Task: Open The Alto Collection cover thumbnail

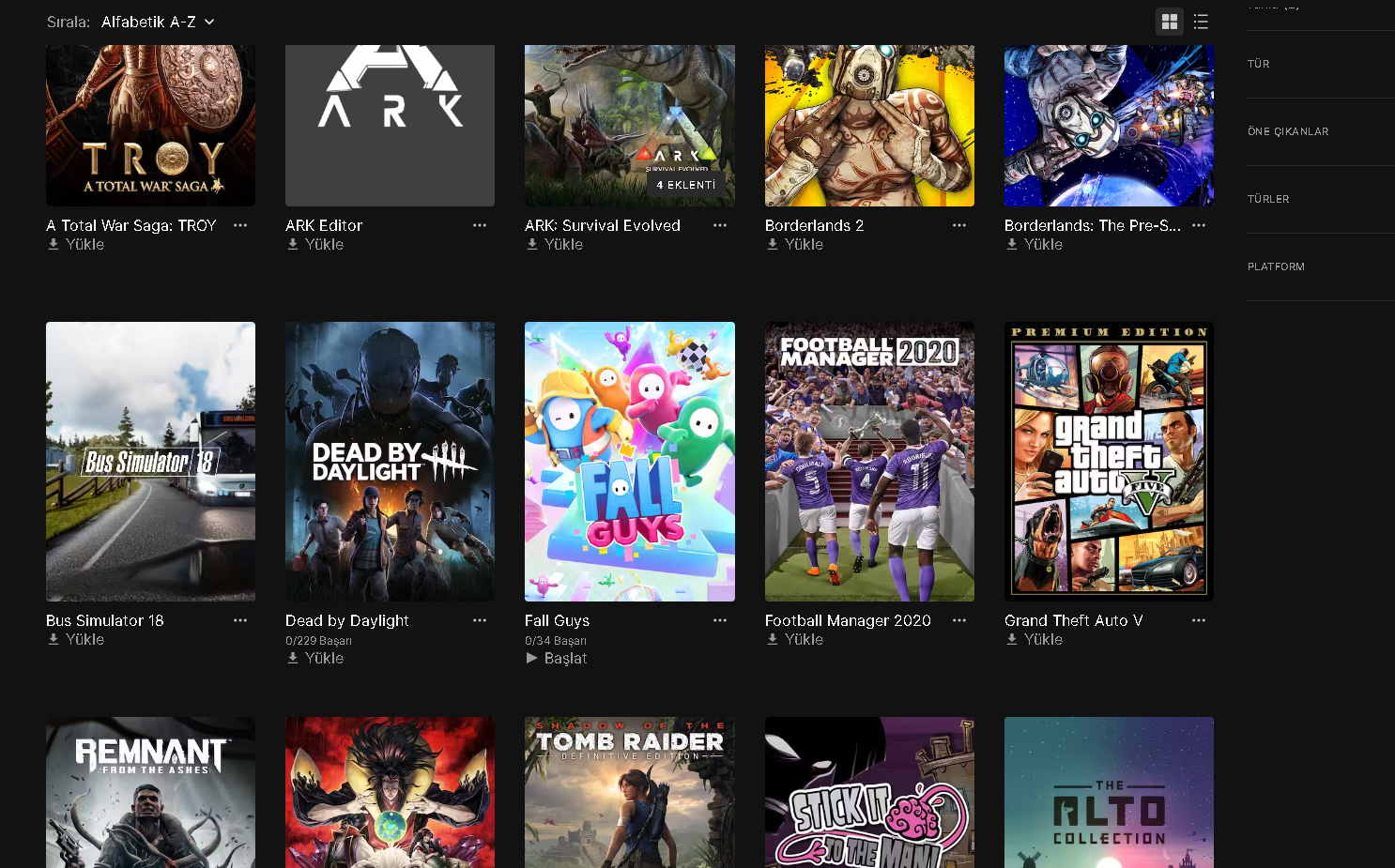Action: [x=1109, y=793]
